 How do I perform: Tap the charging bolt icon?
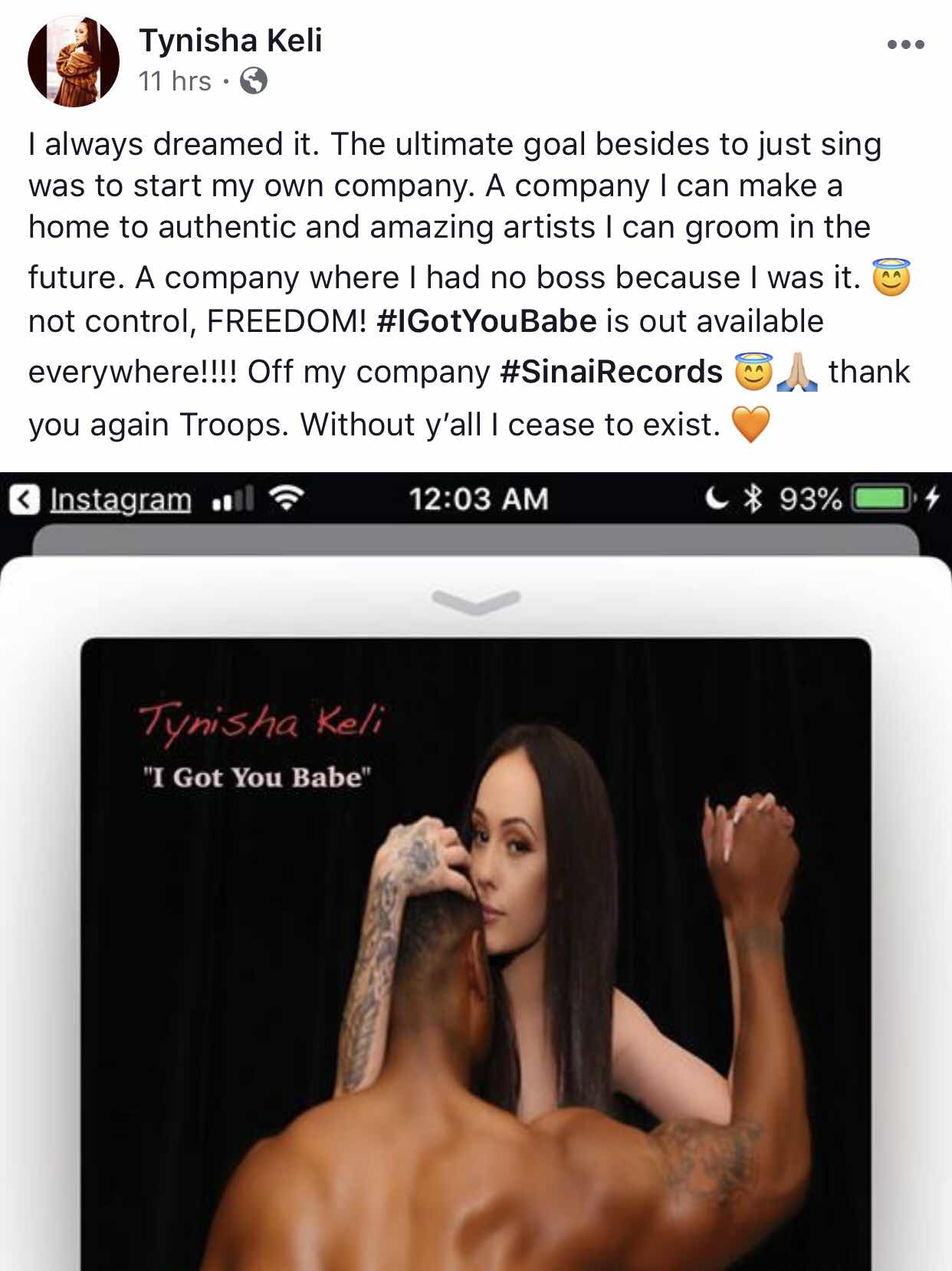coord(931,499)
